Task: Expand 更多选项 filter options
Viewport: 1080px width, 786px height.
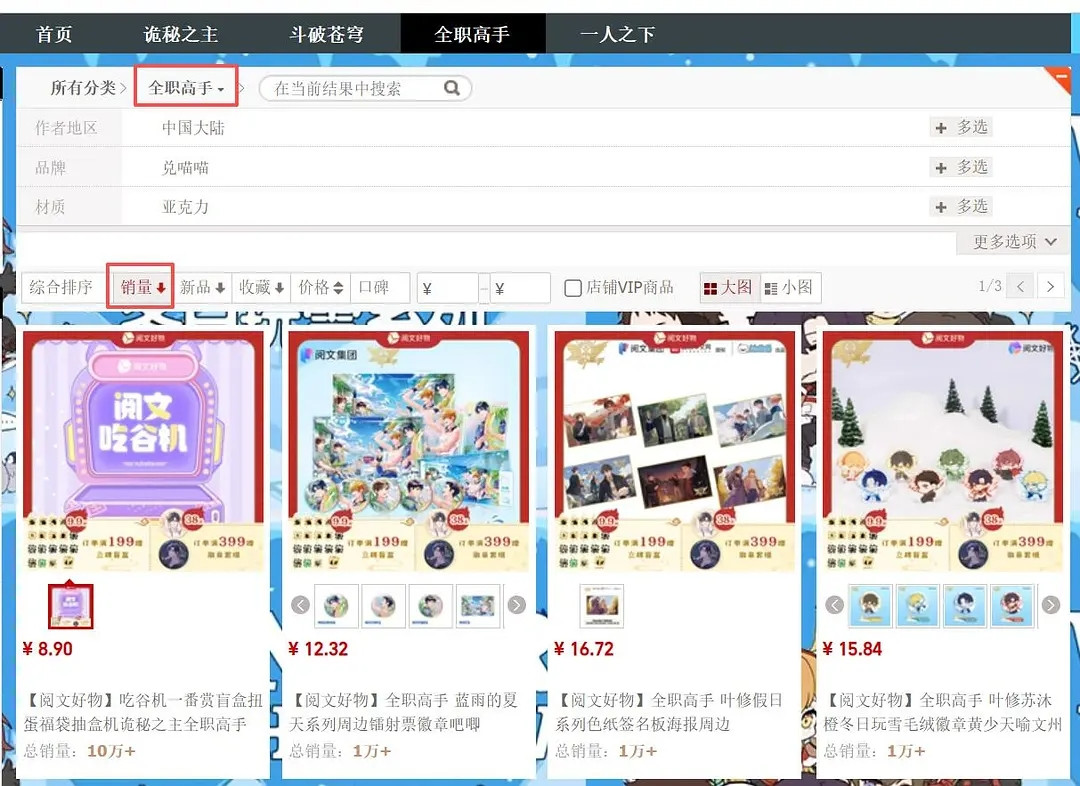Action: point(1015,242)
